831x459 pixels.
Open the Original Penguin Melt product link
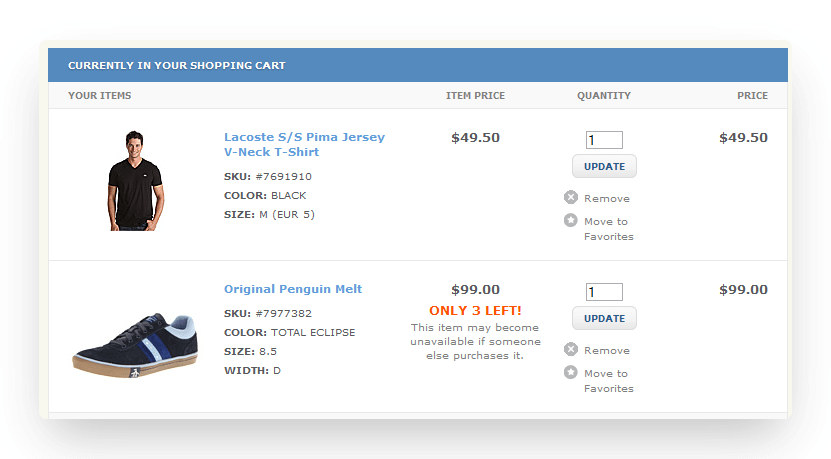pos(293,289)
